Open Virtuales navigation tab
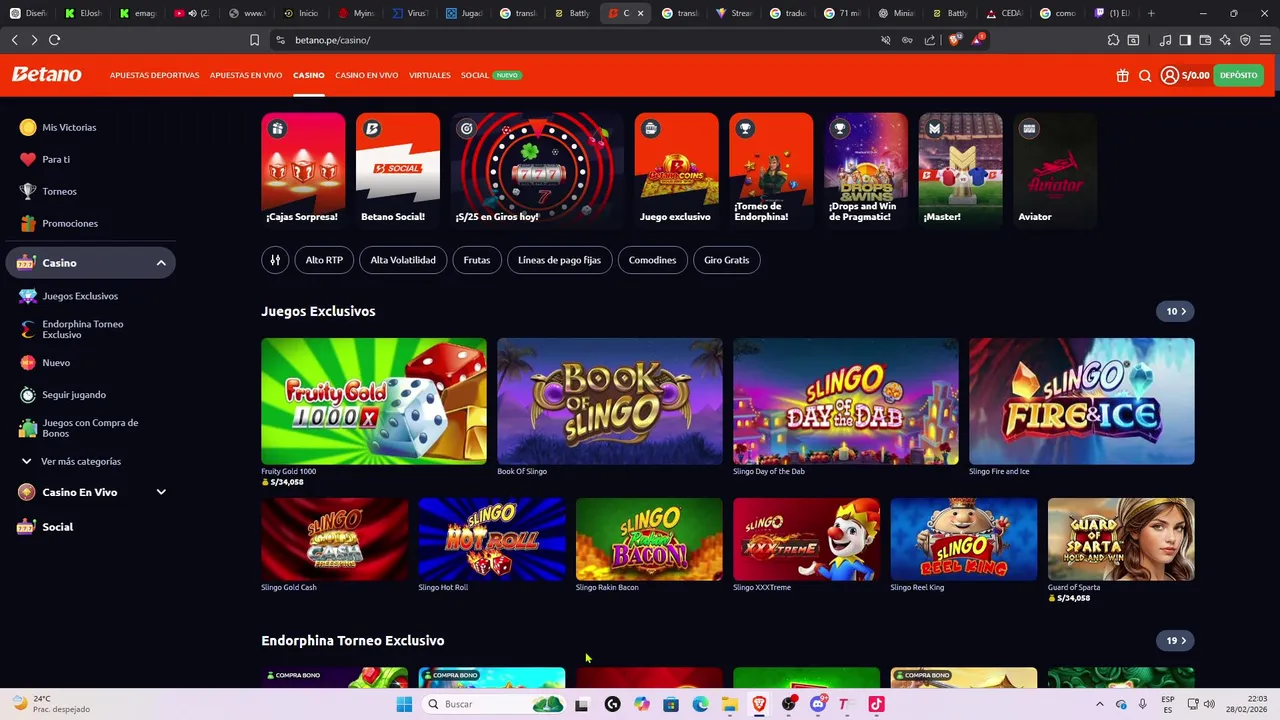The height and width of the screenshot is (720, 1280). click(429, 75)
